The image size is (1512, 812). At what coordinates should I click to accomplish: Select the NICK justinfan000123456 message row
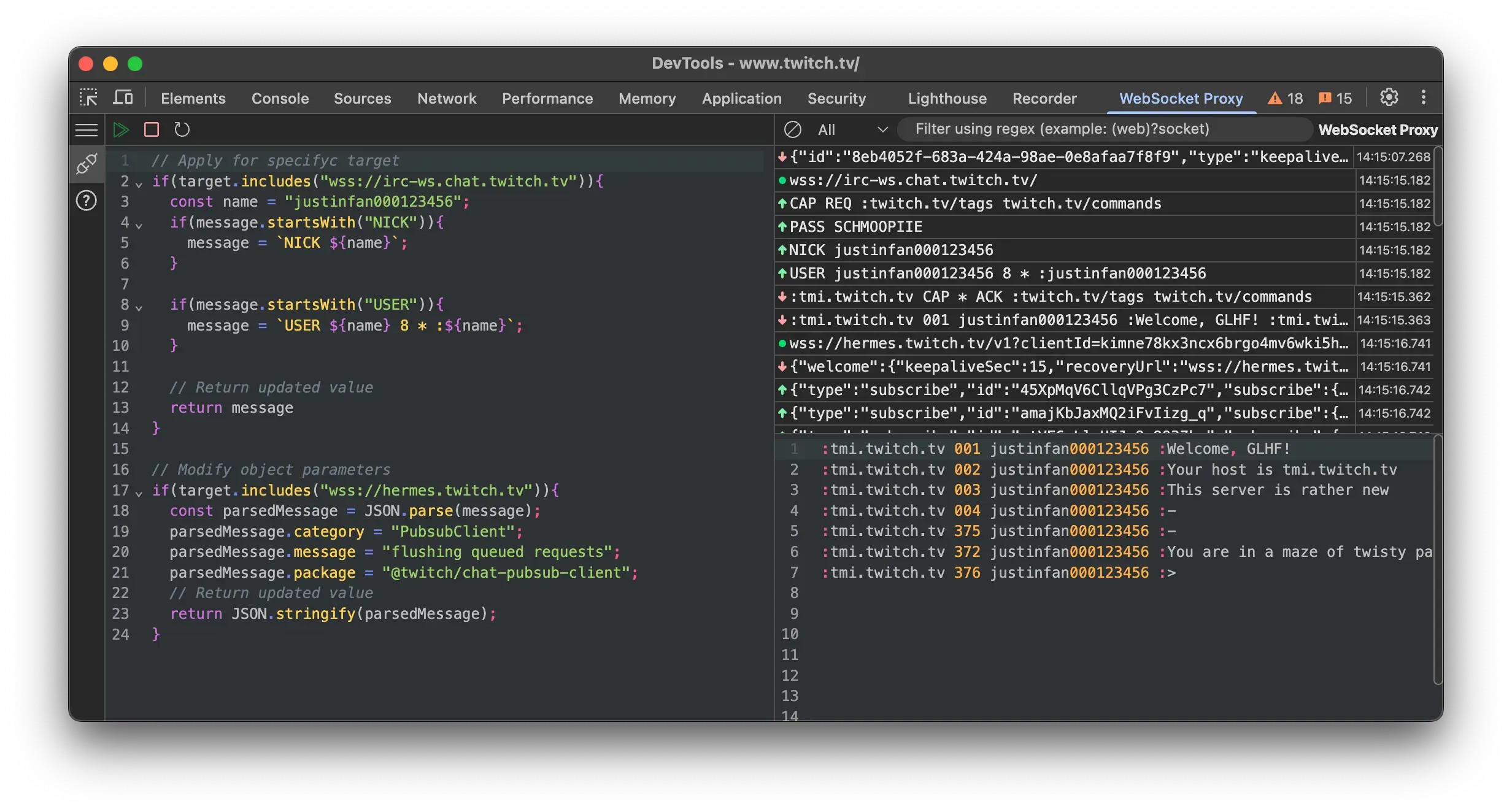pos(1065,250)
